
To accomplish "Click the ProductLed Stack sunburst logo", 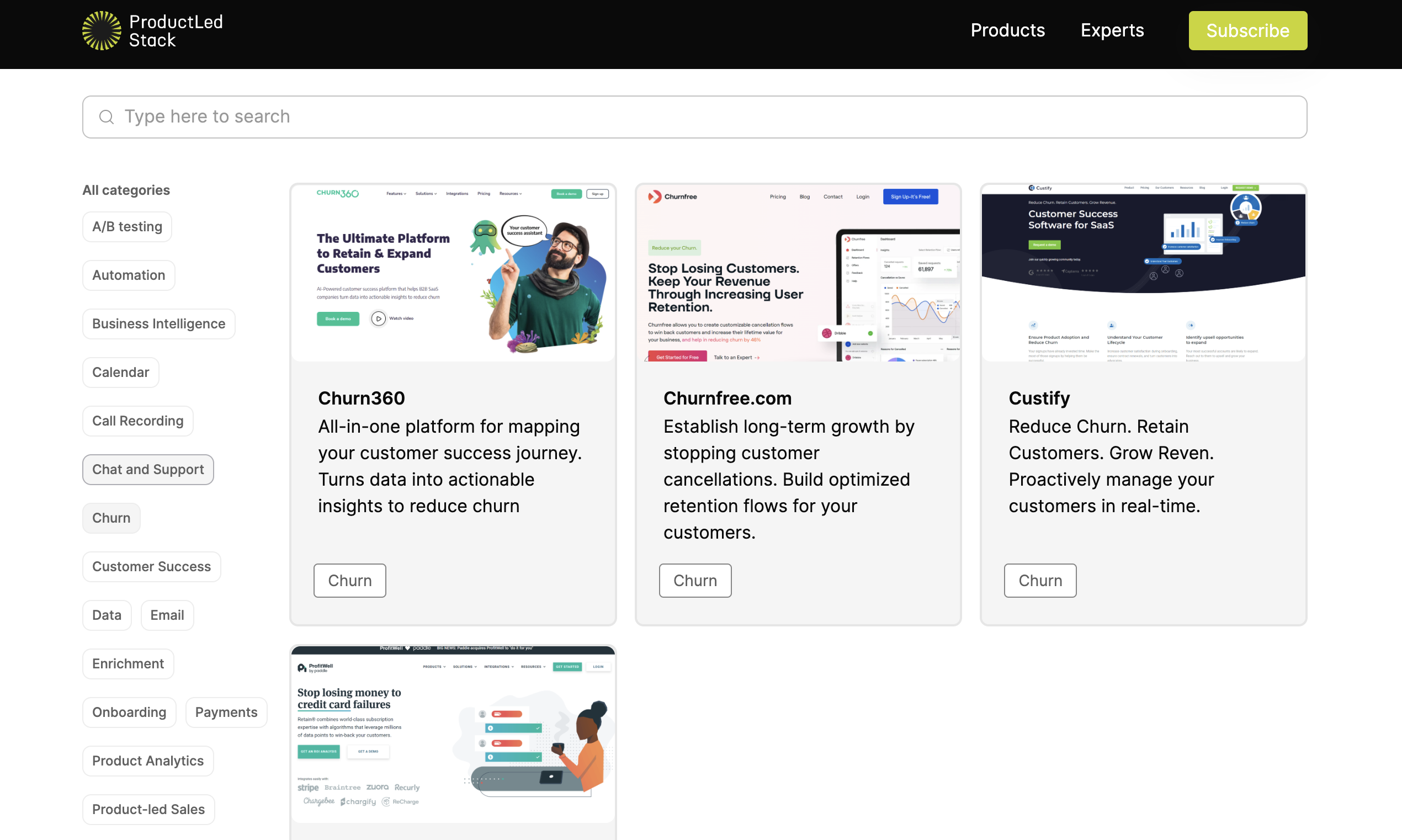I will [x=102, y=30].
